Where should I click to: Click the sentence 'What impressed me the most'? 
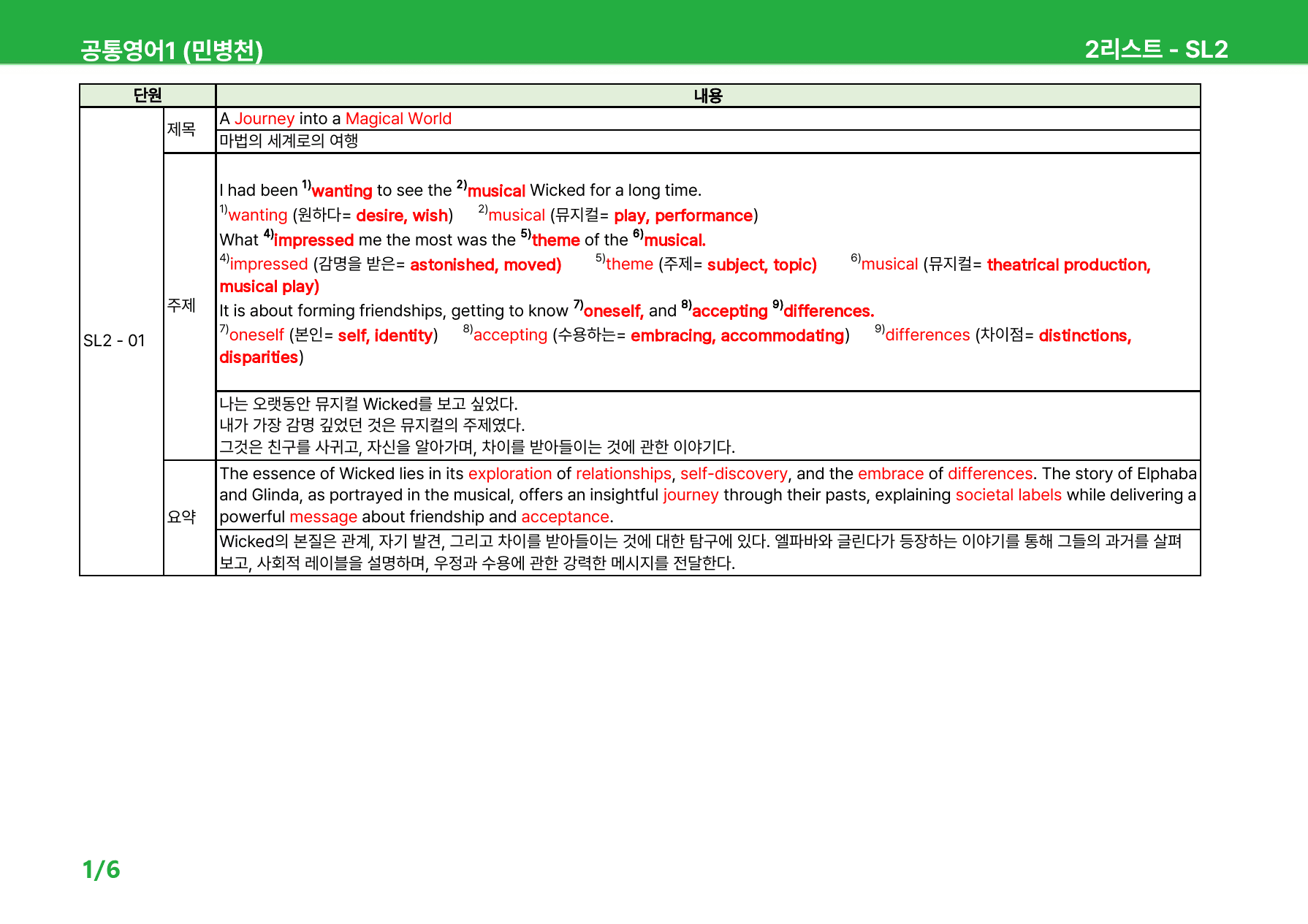point(463,240)
